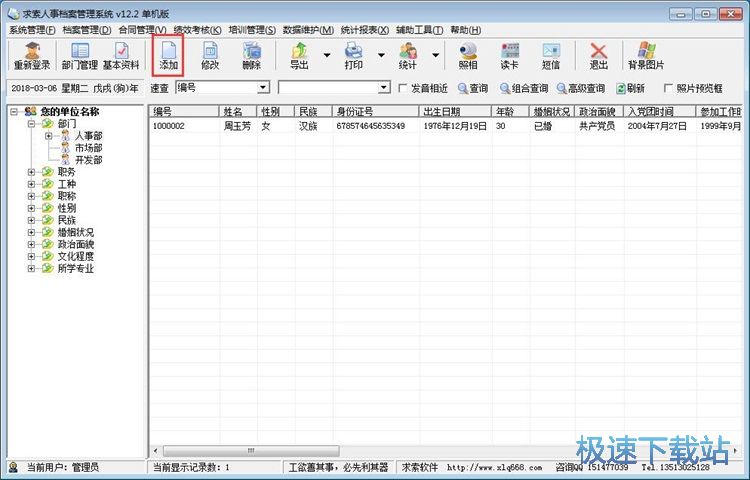
Task: Click the 打印 (print) icon
Action: coord(353,56)
